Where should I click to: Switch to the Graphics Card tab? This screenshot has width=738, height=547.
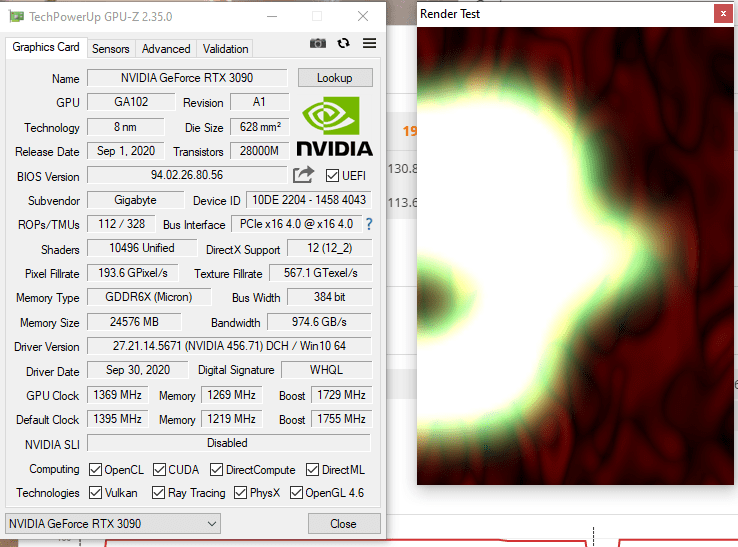46,47
